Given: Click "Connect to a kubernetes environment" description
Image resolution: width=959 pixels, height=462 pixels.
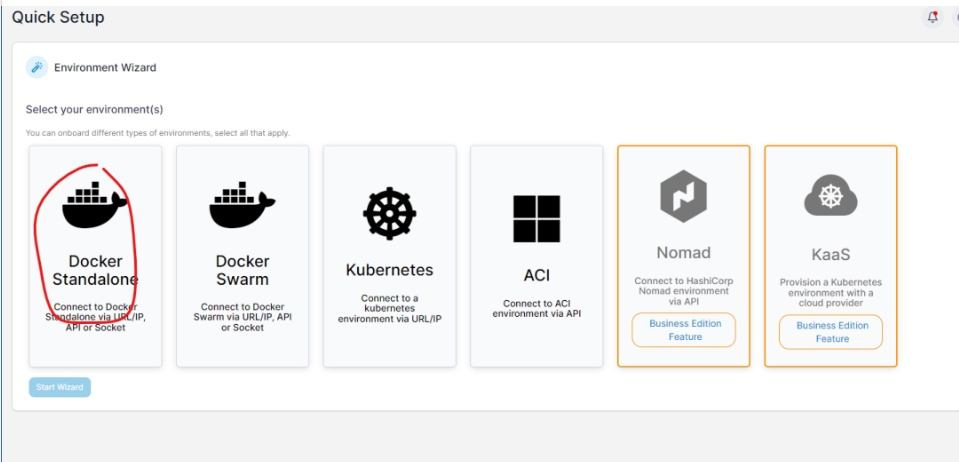Looking at the screenshot, I should 390,308.
